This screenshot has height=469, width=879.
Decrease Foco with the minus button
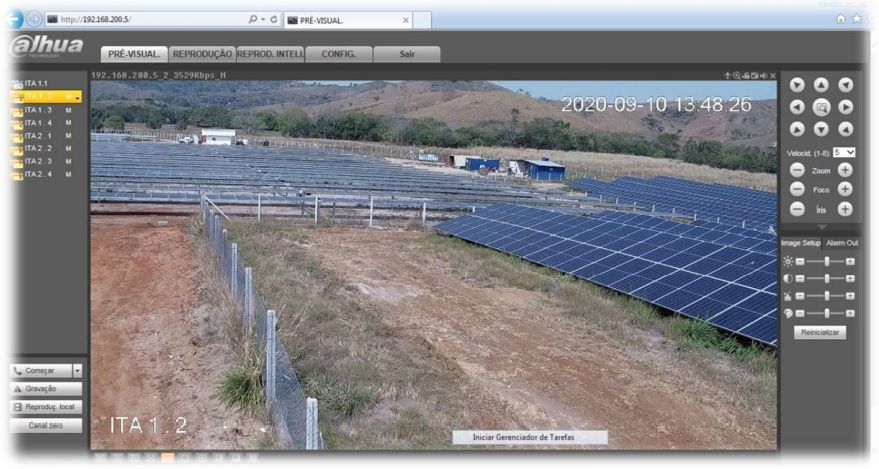[x=797, y=189]
